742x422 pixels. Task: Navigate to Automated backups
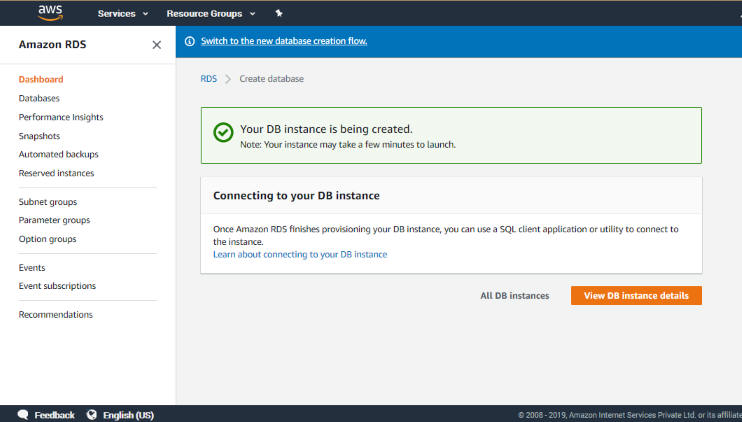click(58, 155)
